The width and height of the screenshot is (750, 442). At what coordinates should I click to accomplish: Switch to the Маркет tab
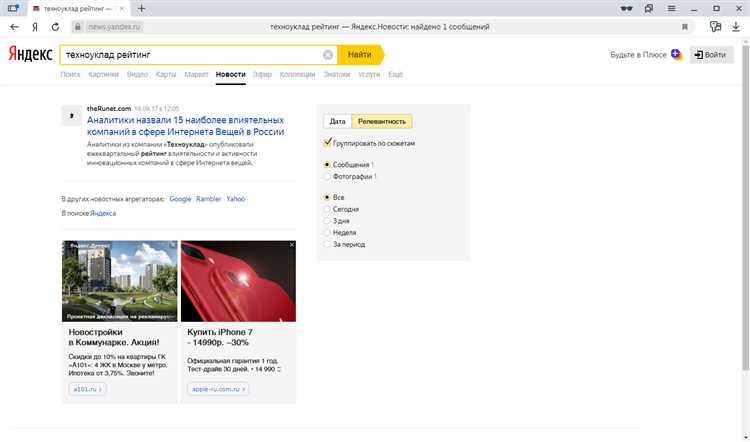[x=196, y=74]
